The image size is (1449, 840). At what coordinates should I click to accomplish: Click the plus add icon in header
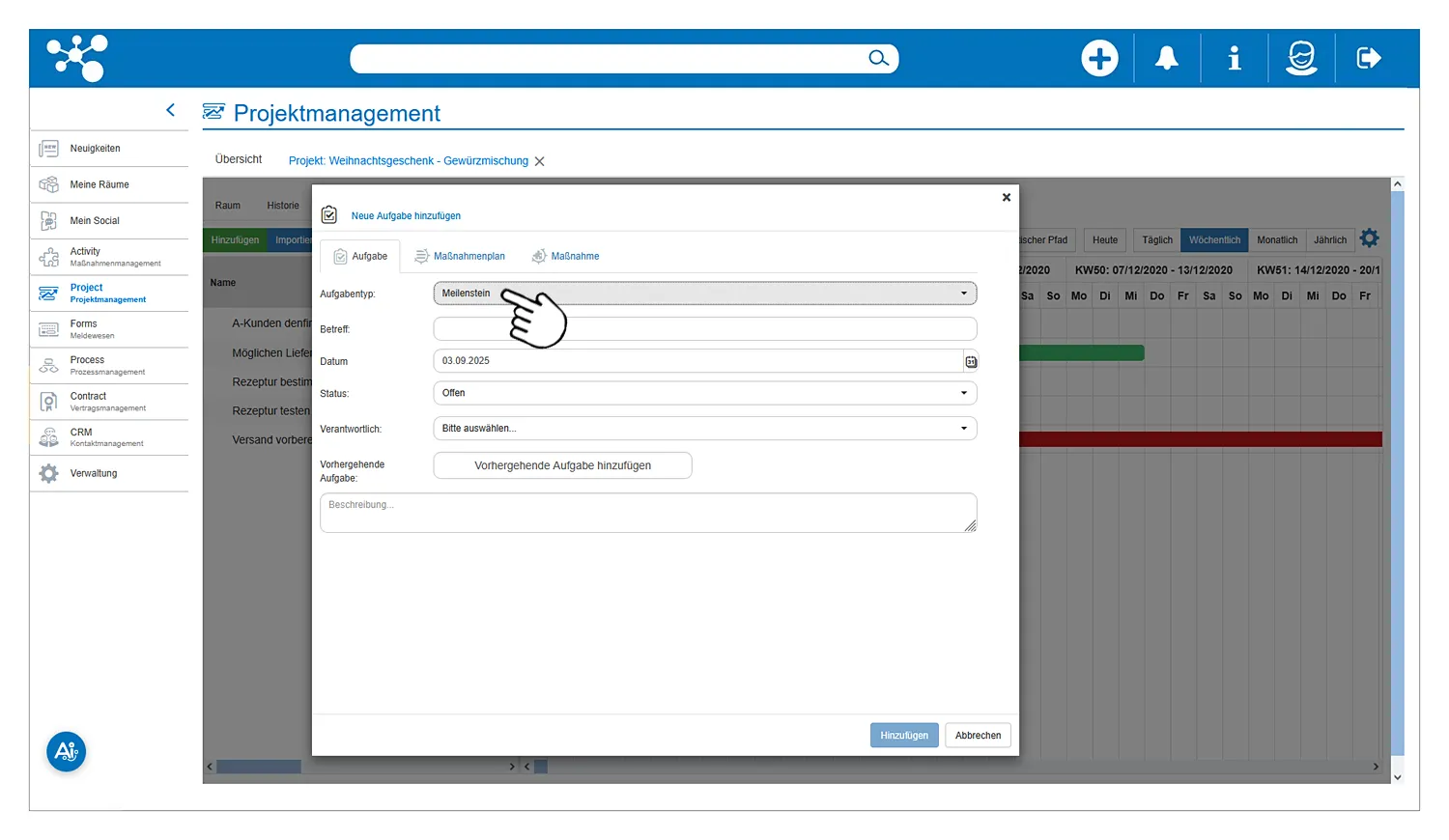[x=1099, y=59]
